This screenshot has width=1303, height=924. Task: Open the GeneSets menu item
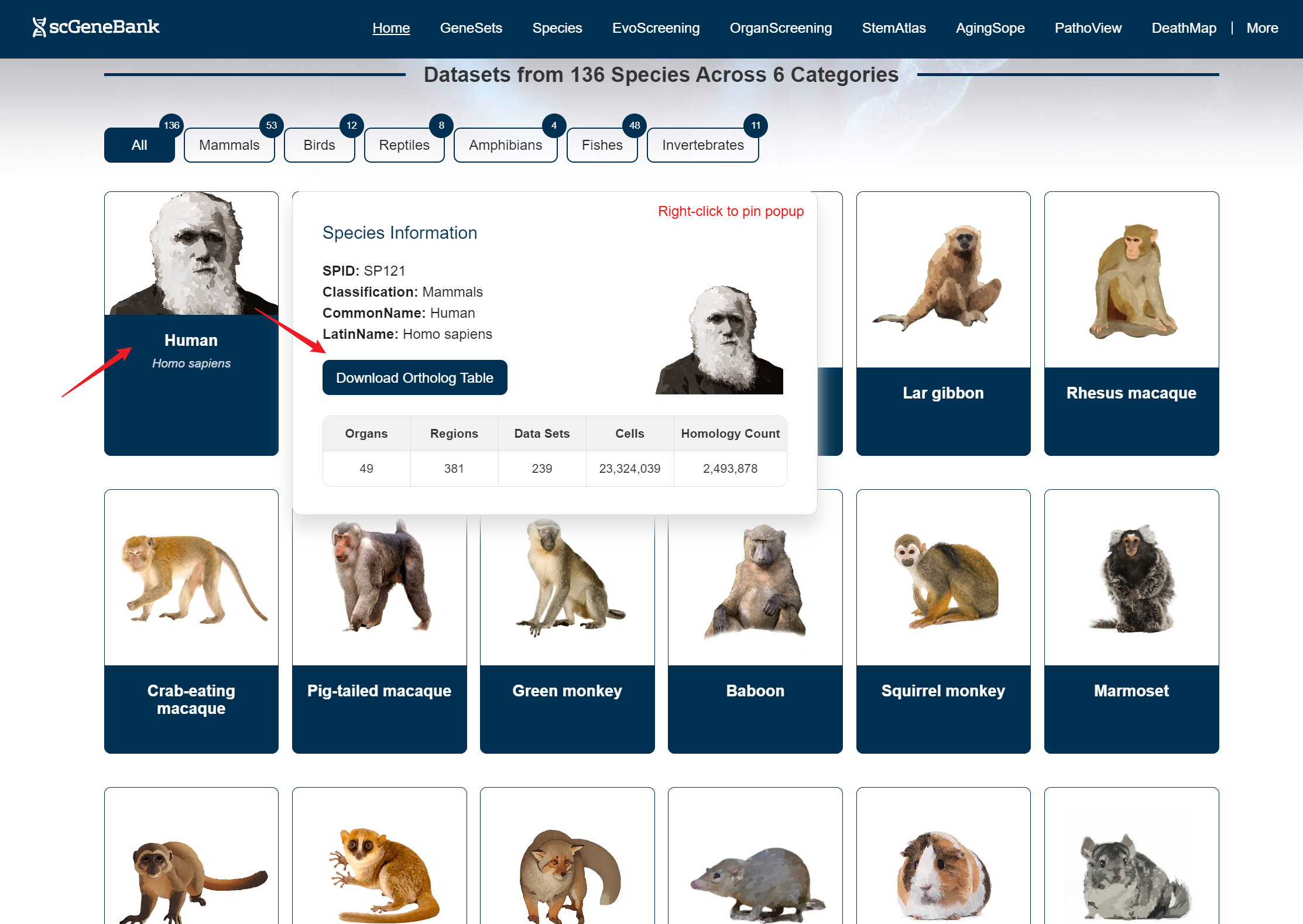pos(471,28)
